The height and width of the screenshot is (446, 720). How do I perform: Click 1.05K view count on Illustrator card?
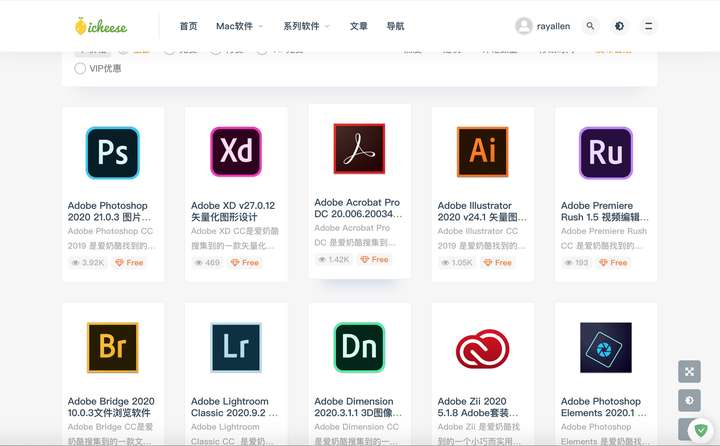(x=457, y=263)
